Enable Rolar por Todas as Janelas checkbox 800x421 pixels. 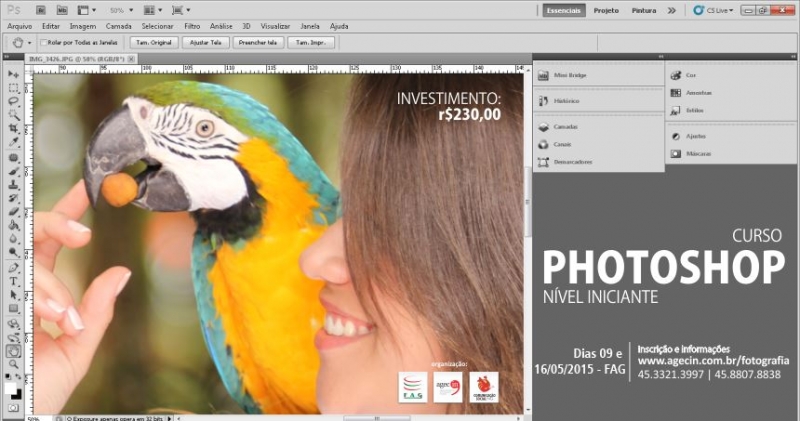tap(42, 43)
